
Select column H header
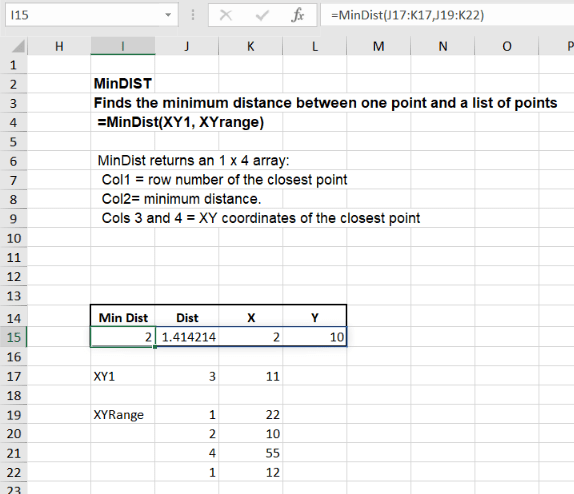coord(59,46)
